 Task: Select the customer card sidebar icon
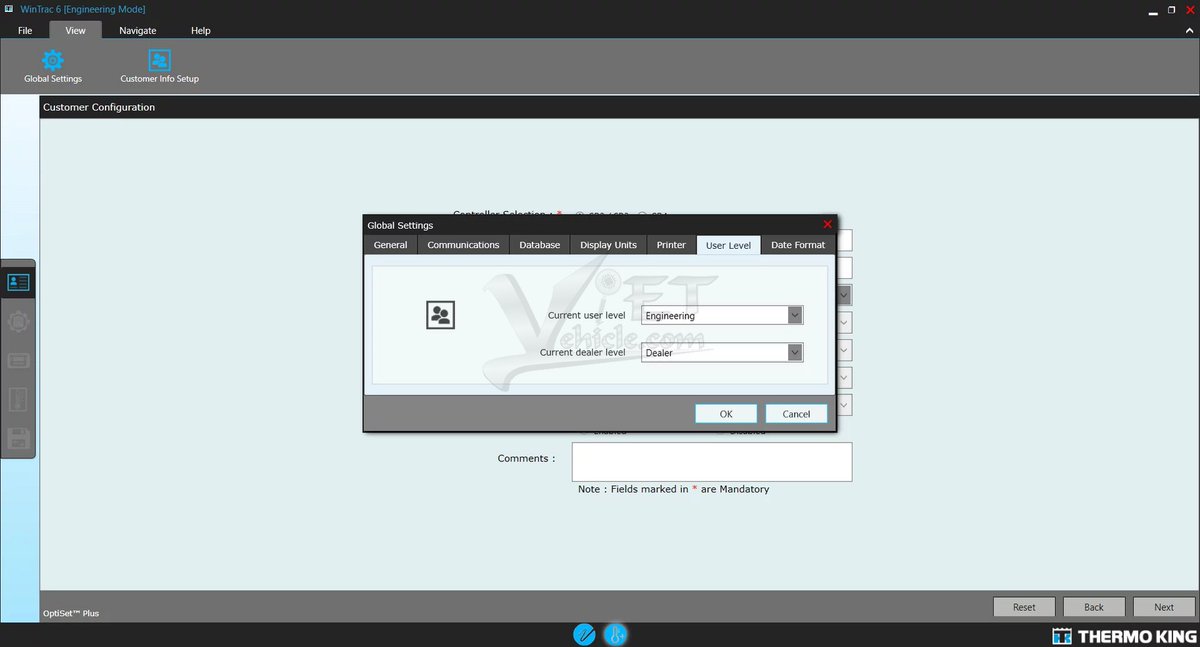(x=18, y=282)
